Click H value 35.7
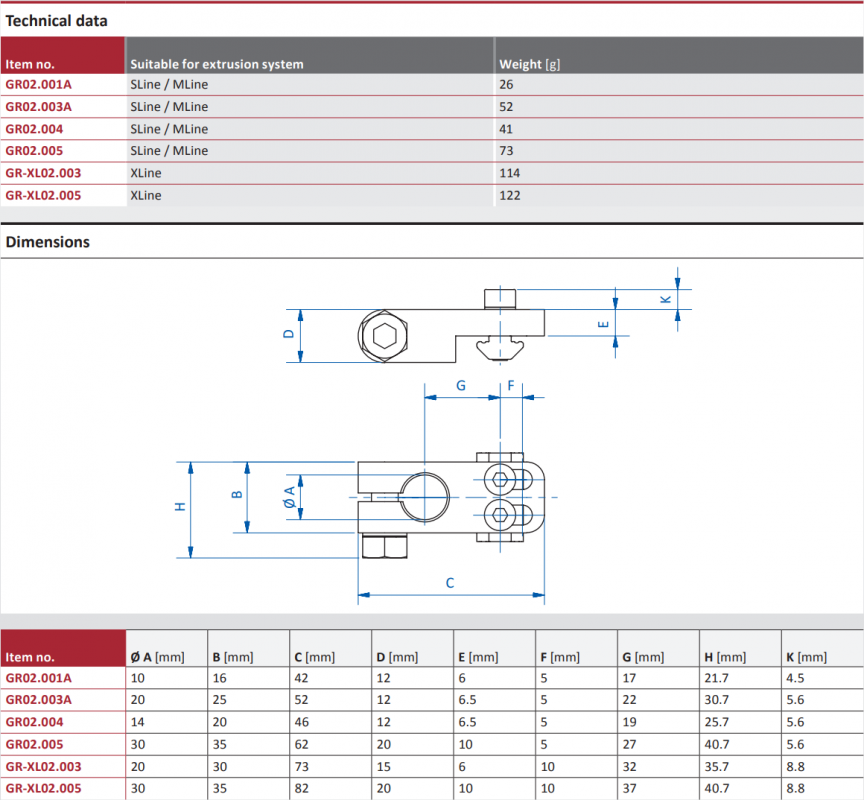 click(716, 766)
